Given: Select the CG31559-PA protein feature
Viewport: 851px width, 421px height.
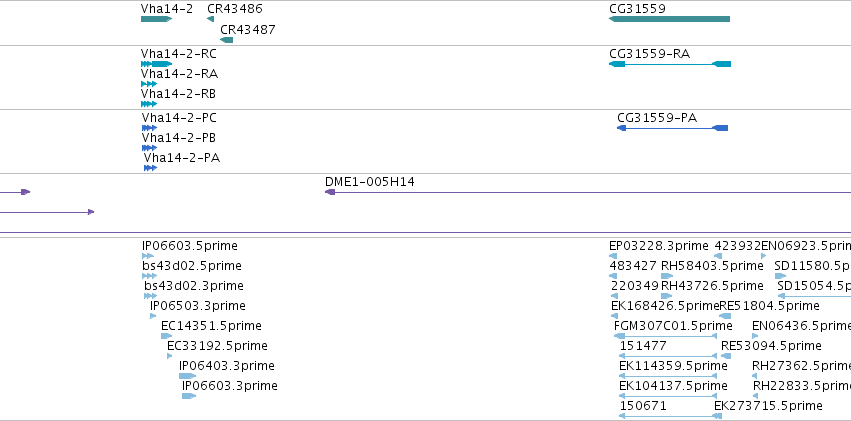Looking at the screenshot, I should (672, 128).
